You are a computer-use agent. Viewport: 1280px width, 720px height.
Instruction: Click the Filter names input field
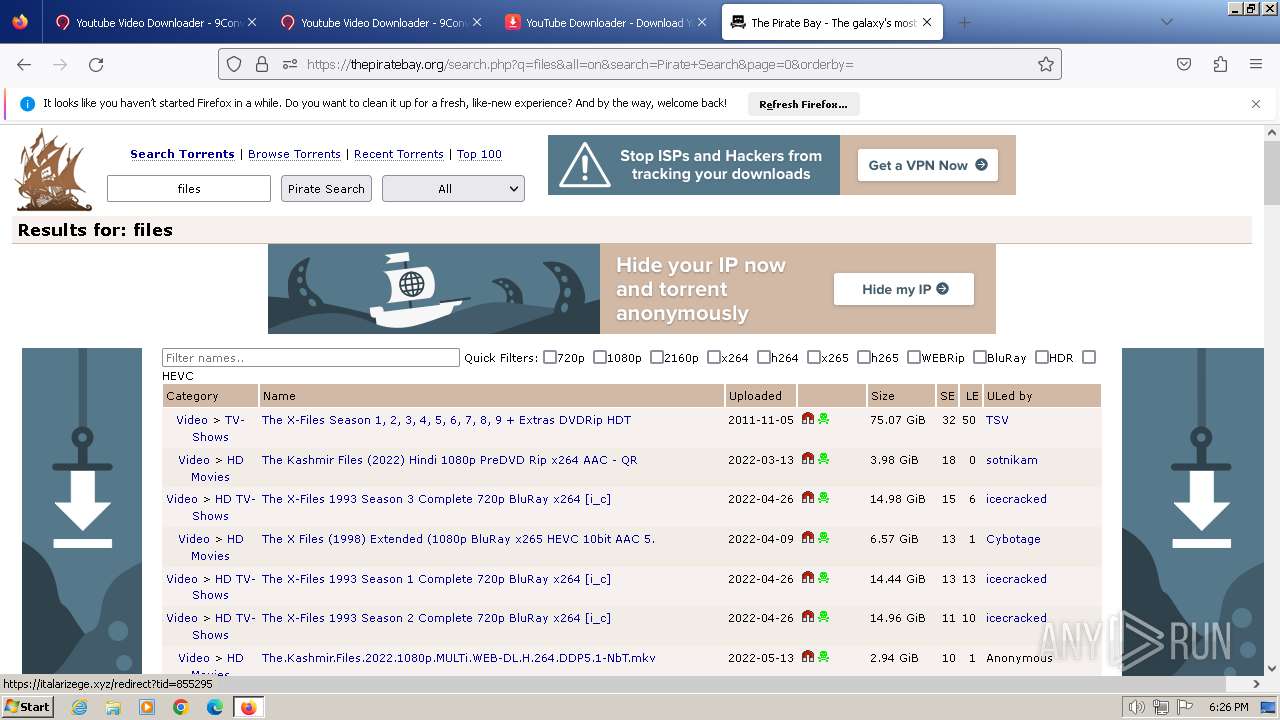click(311, 358)
